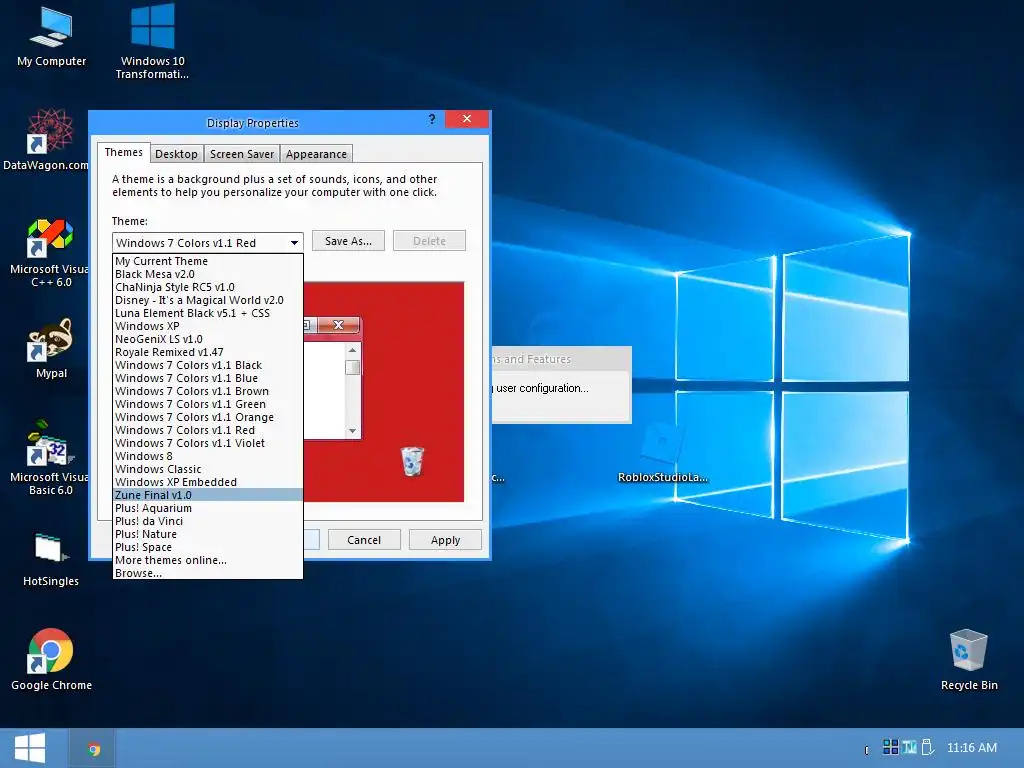Open My Computer desktop icon
Screen dimensions: 1024x768
52,38
